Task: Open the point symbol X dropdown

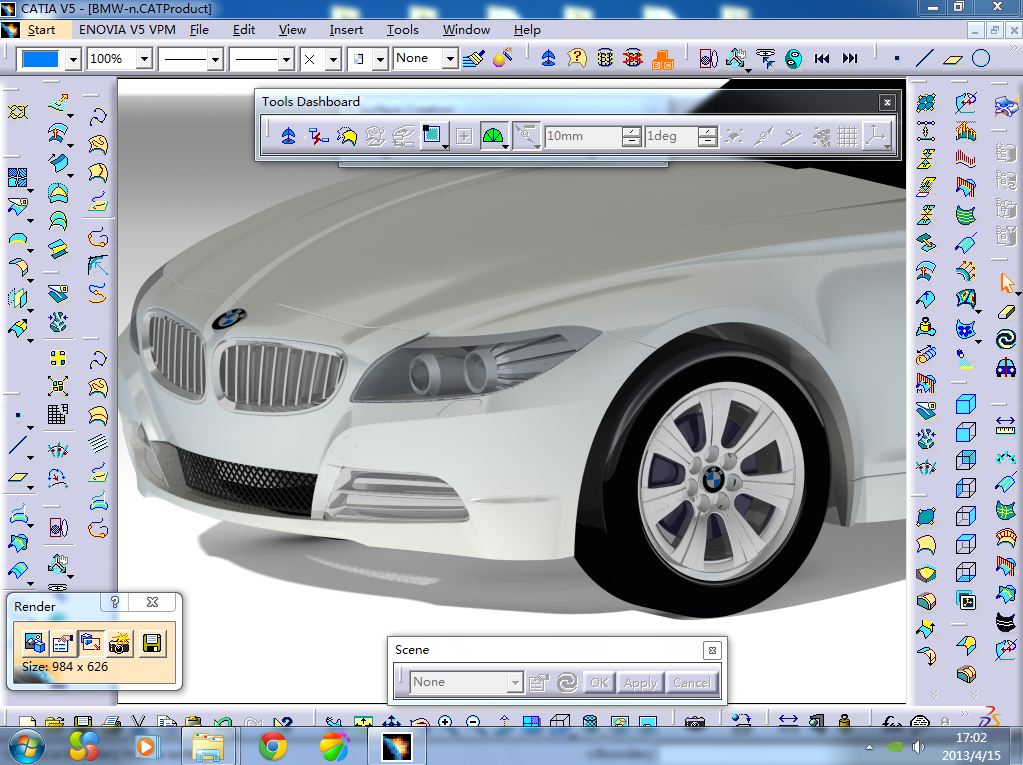Action: click(333, 59)
